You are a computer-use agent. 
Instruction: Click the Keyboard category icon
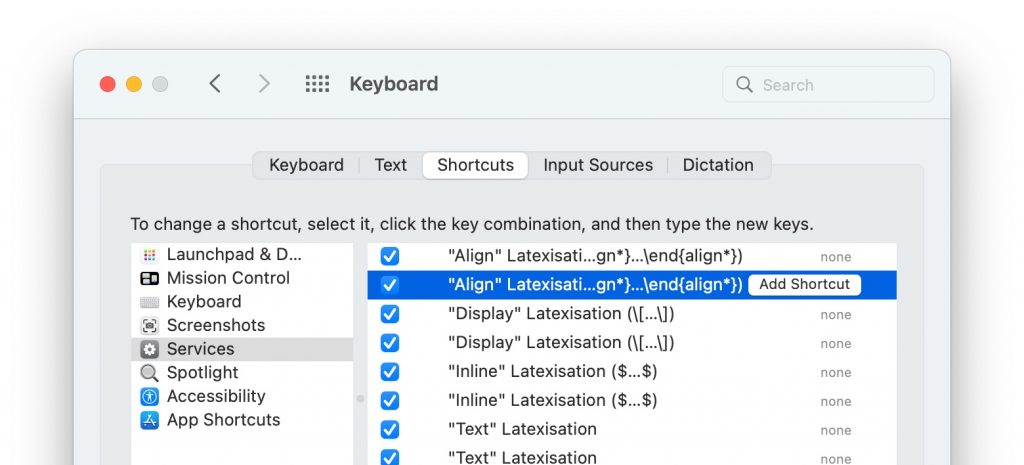pyautogui.click(x=150, y=302)
